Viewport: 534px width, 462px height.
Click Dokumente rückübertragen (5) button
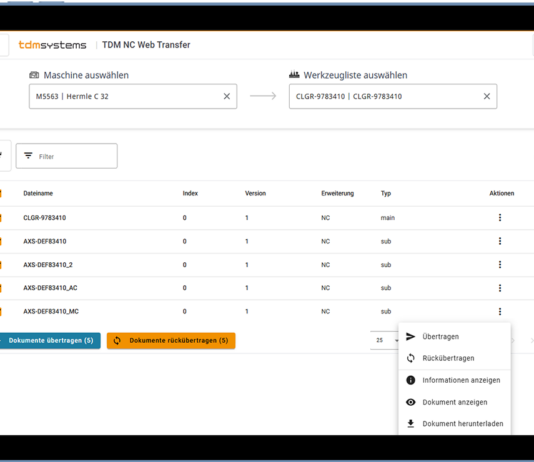point(171,340)
